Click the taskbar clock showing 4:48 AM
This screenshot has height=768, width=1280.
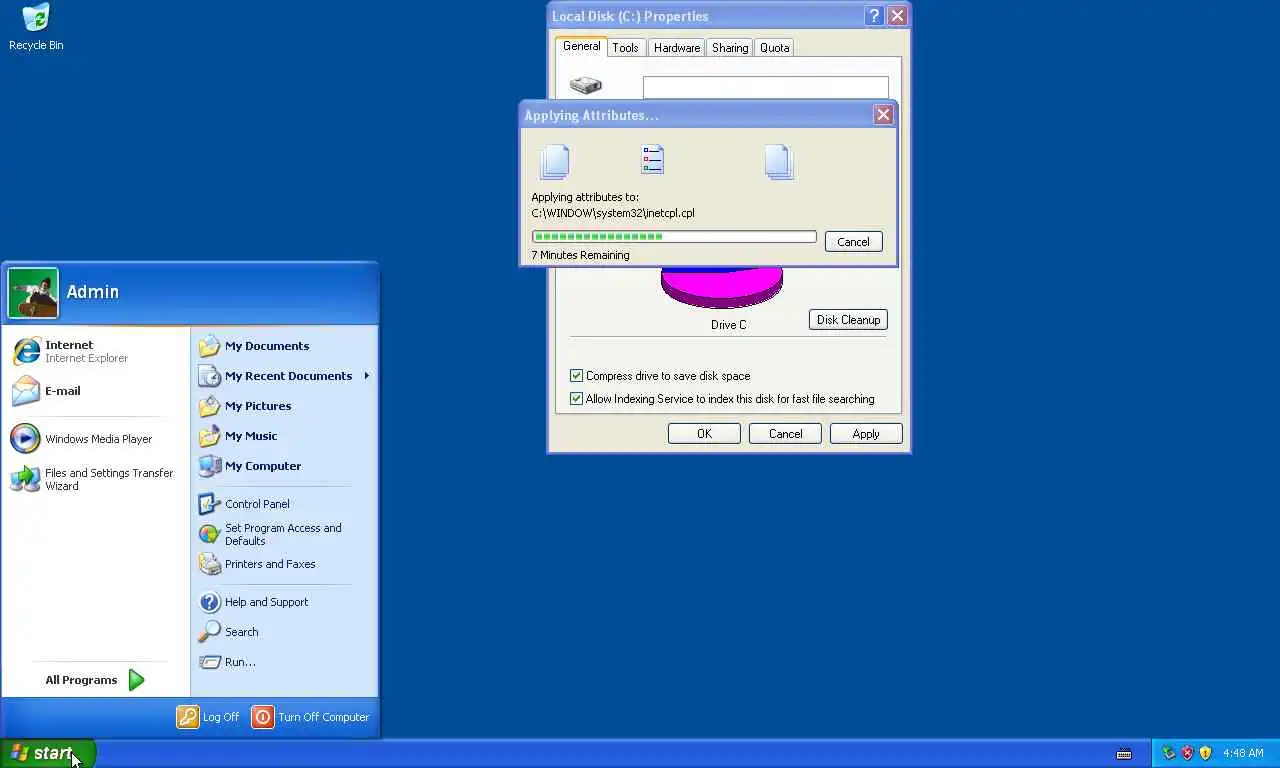coord(1243,753)
